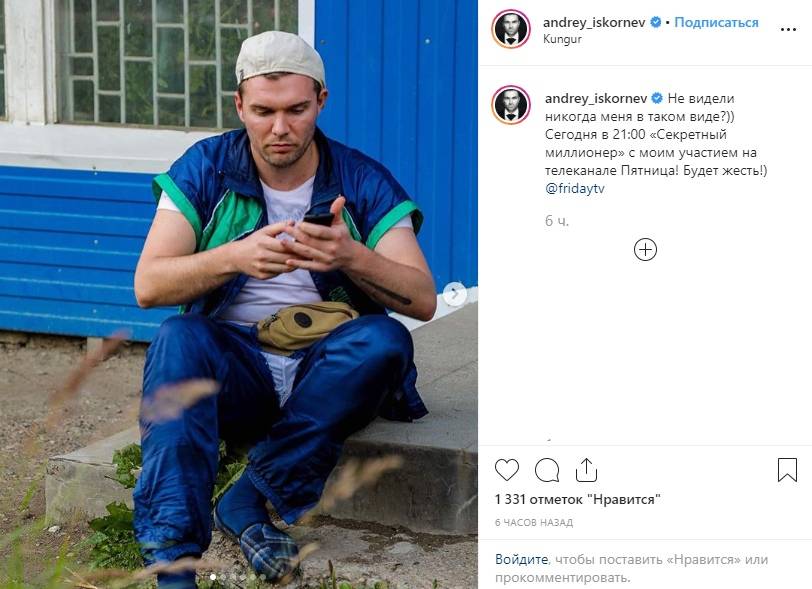Follow via Подписаться link
Screen dimensions: 812x589
[x=716, y=22]
